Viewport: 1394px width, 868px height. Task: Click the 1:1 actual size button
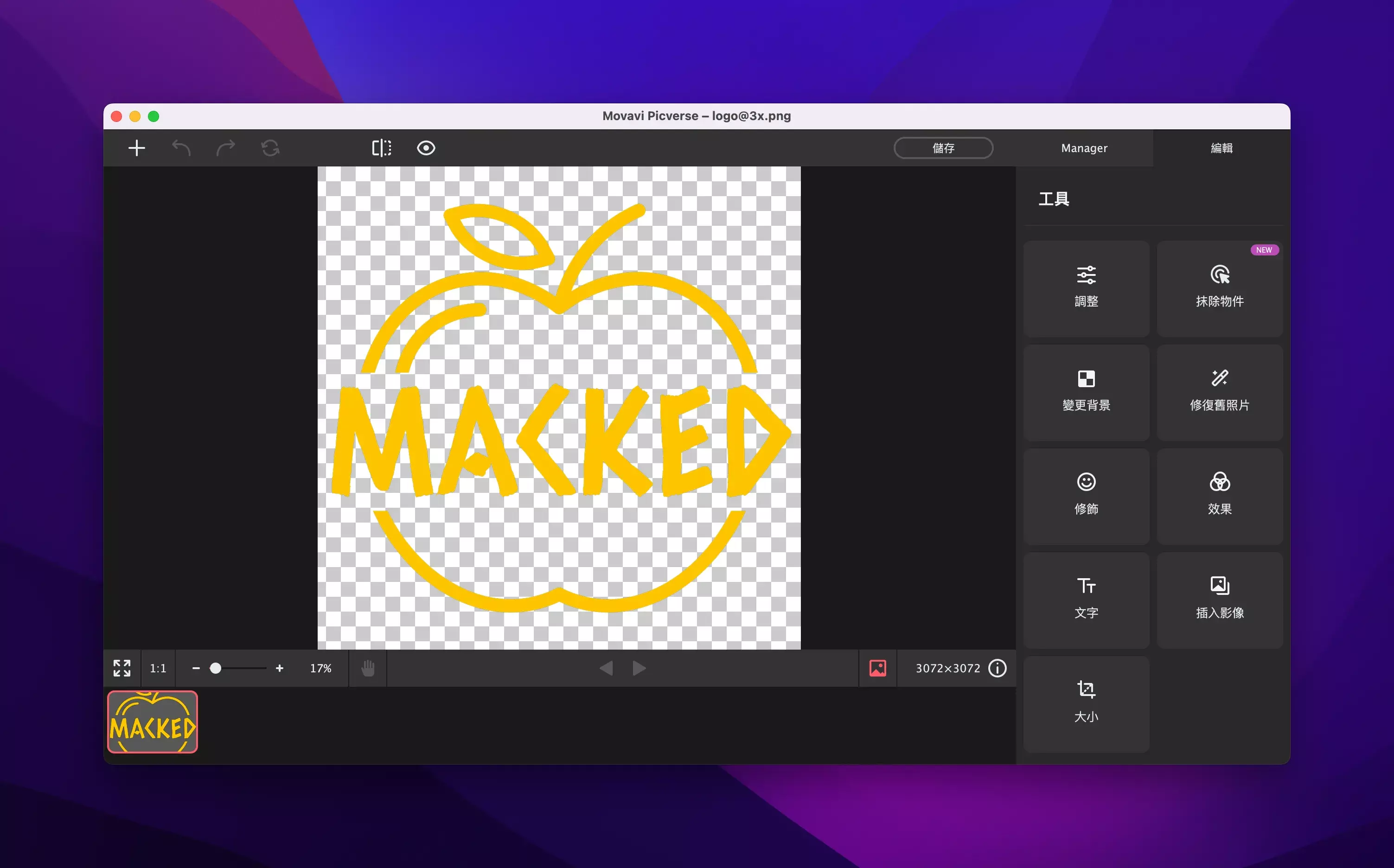point(158,668)
